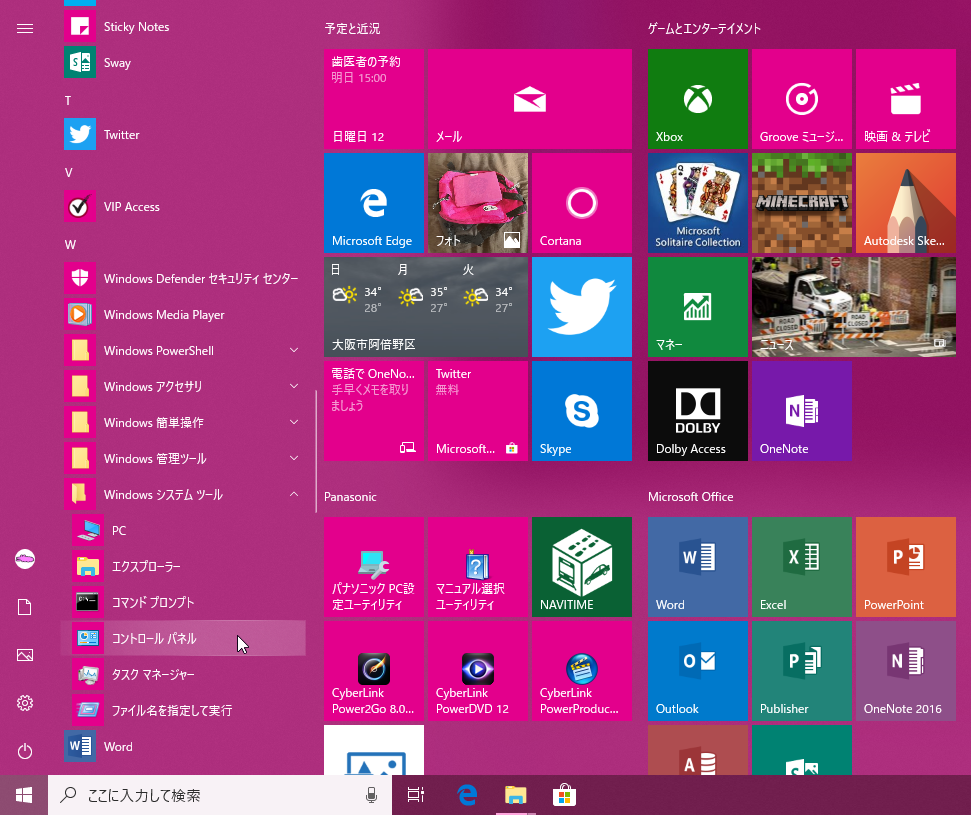Launch CyberLink PowerDVD 12 tile
971x815 pixels.
coord(477,671)
